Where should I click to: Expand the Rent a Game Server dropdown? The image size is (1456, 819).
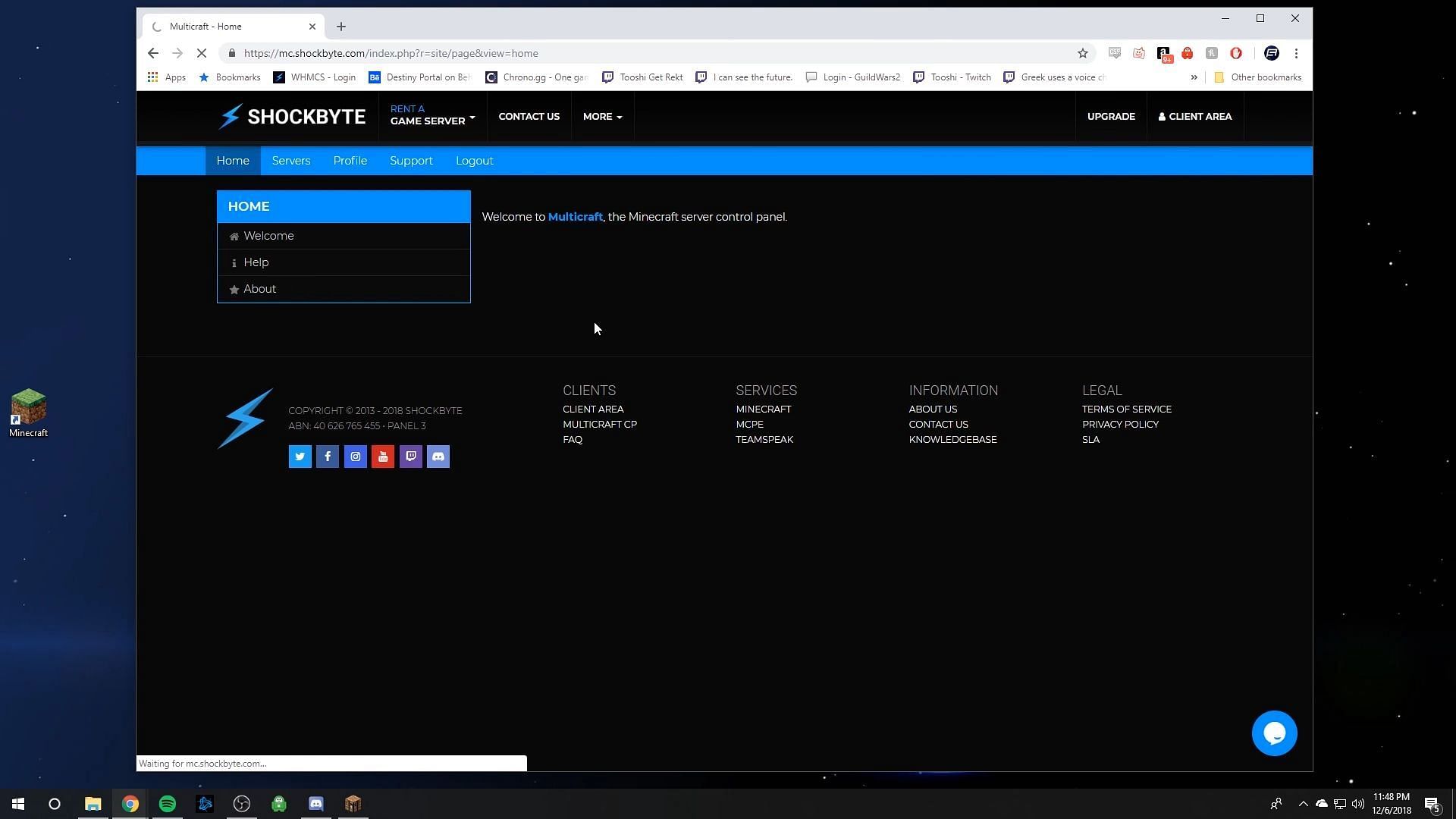pyautogui.click(x=432, y=115)
